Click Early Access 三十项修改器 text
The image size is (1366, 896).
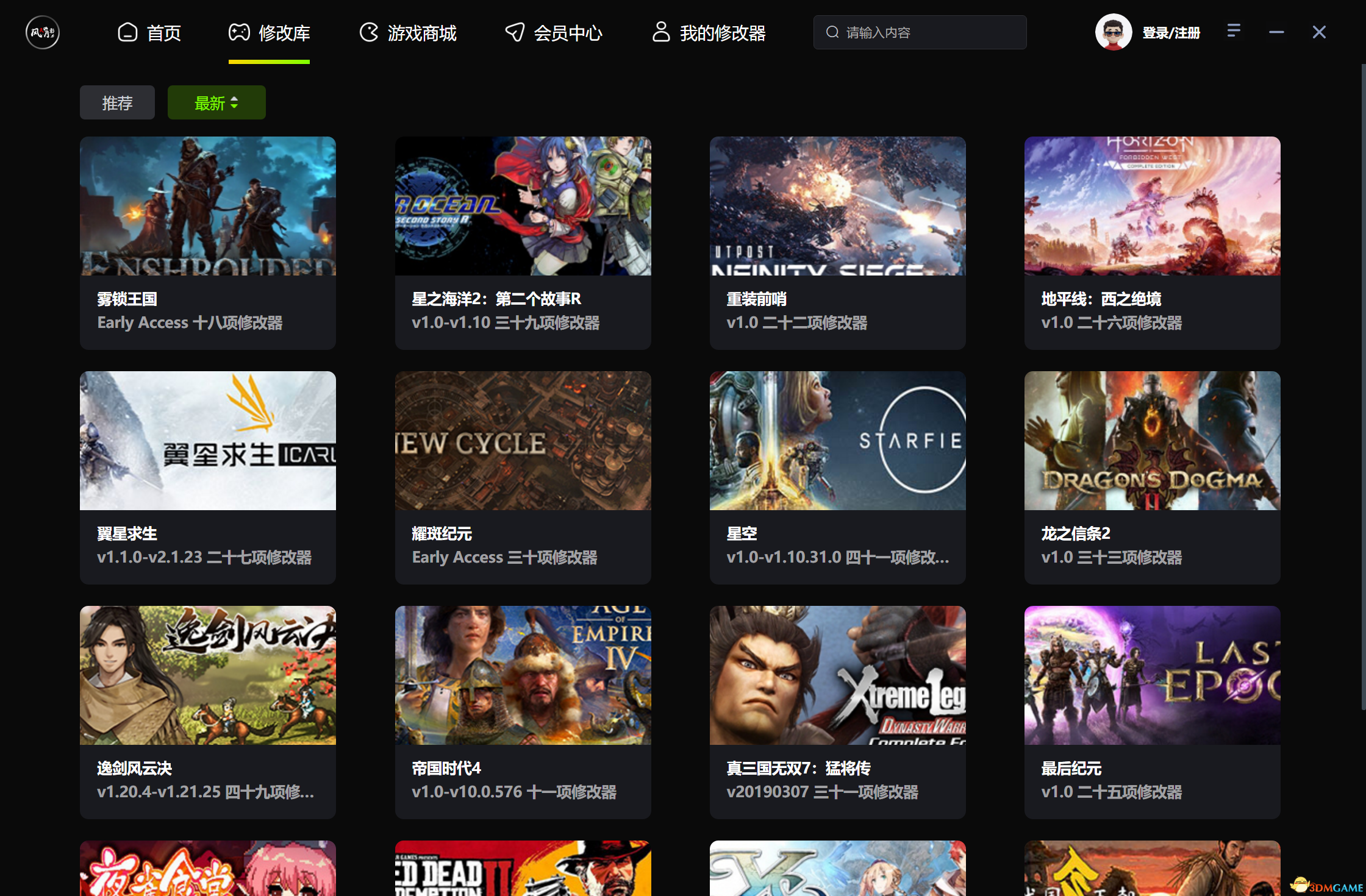pyautogui.click(x=504, y=557)
